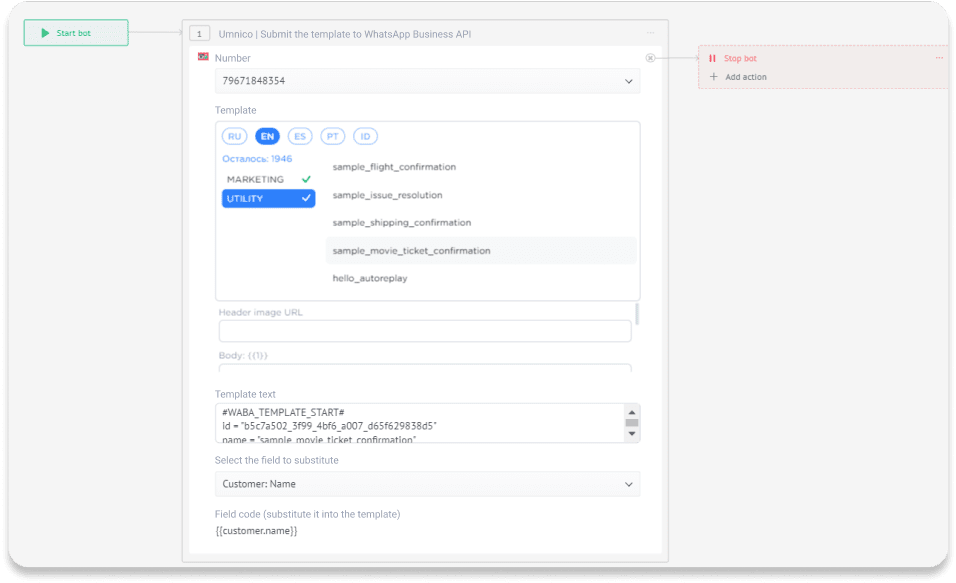This screenshot has height=583, width=956.
Task: Click the pause icon beside Stop bot
Action: point(713,58)
